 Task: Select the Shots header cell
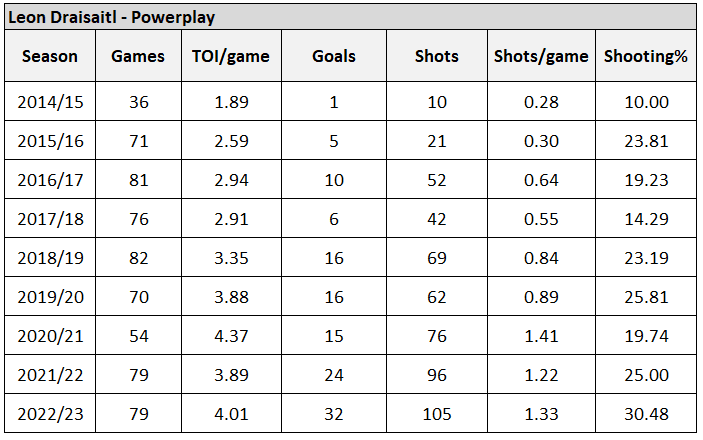436,56
